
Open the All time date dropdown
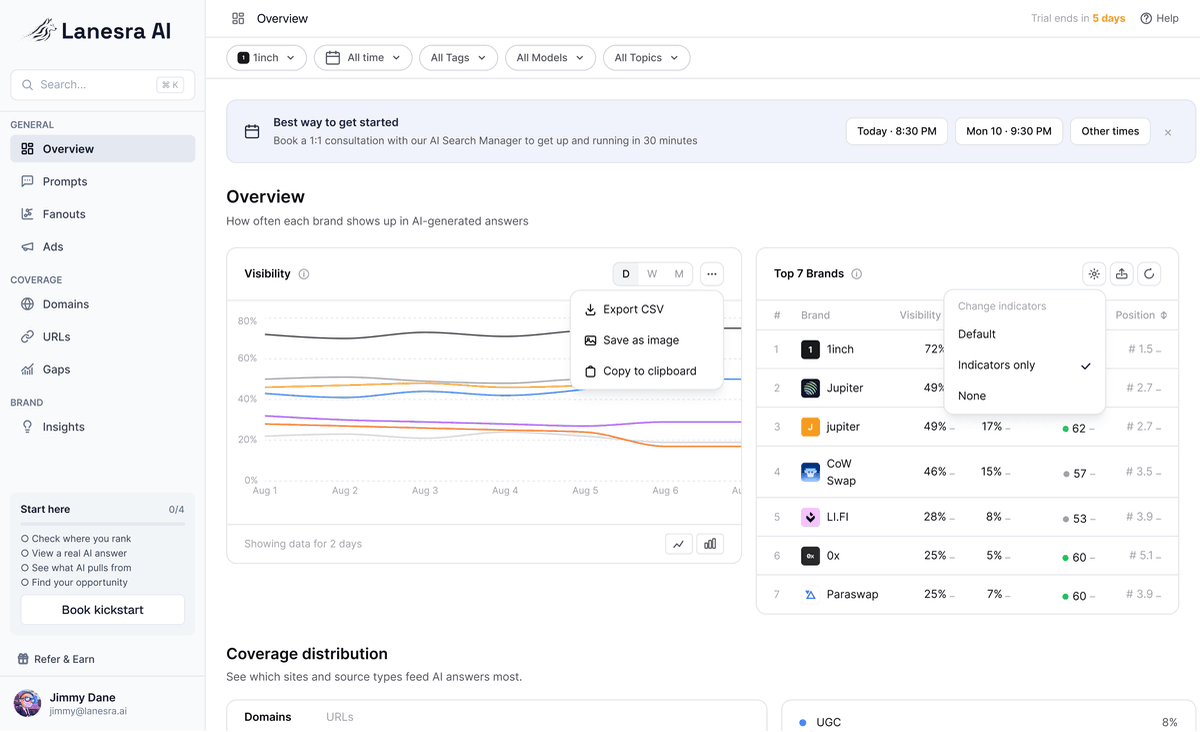(x=363, y=58)
